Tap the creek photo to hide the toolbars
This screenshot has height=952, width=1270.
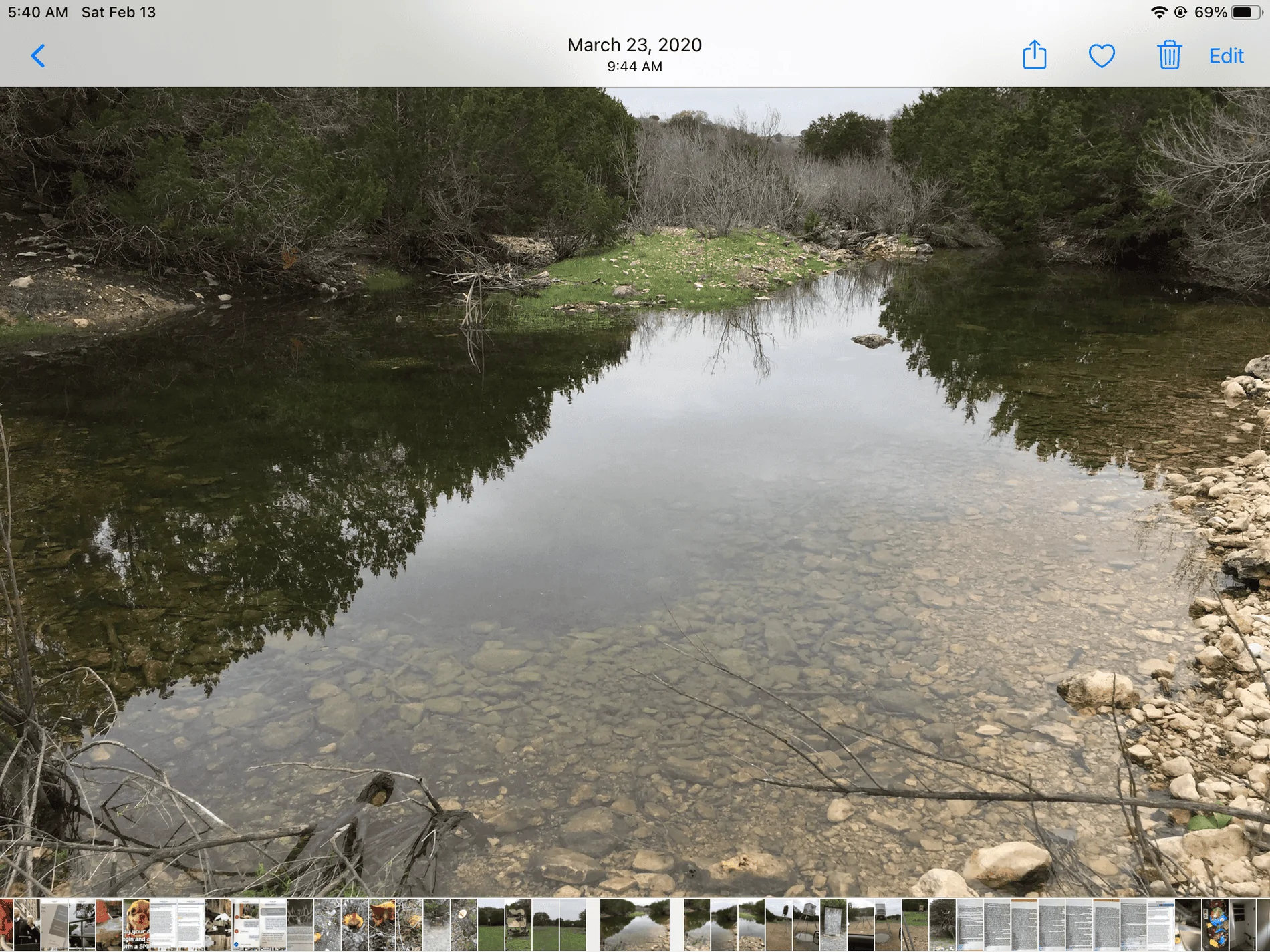tap(635, 492)
